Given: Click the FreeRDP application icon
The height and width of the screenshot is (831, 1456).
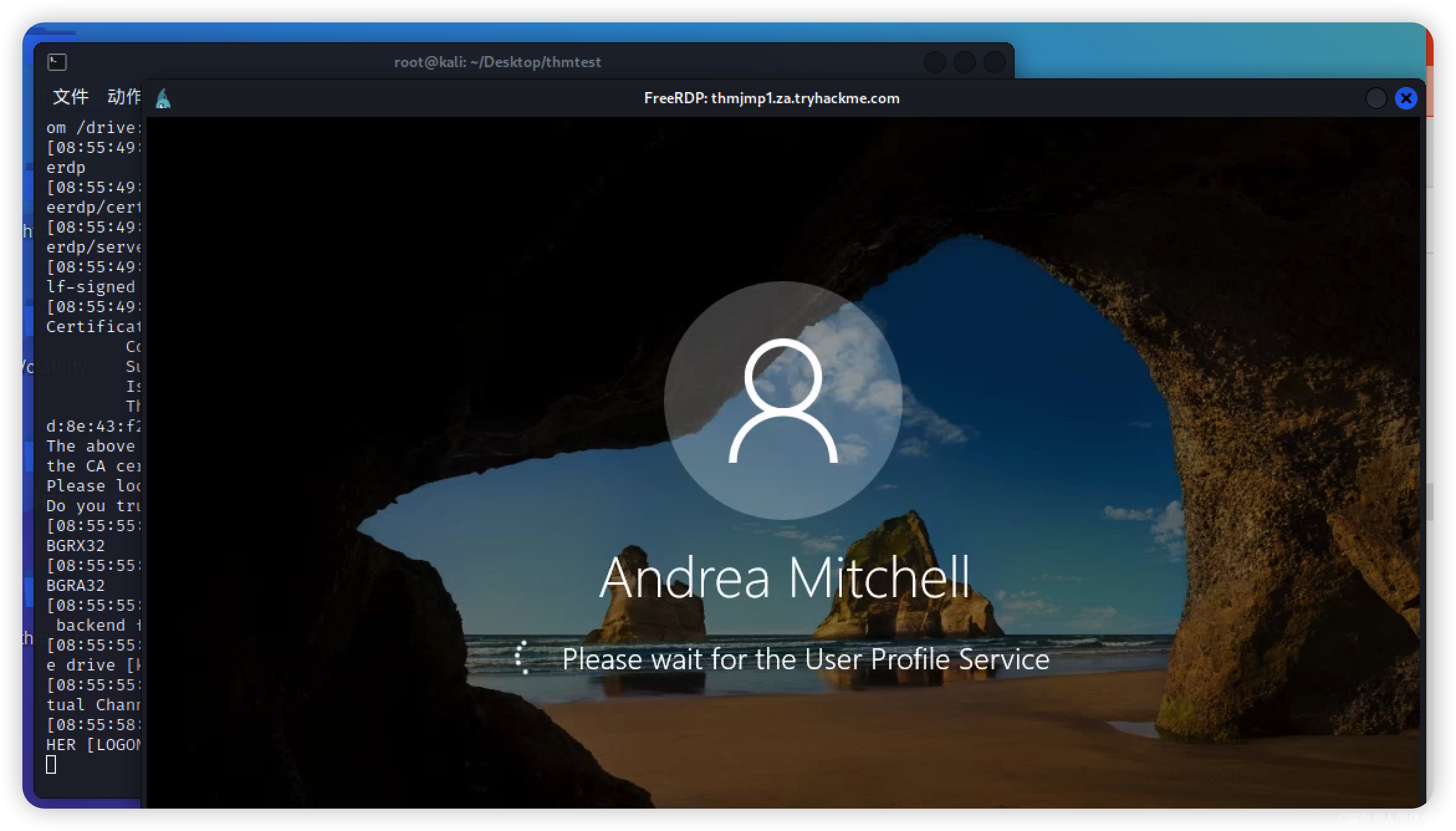Looking at the screenshot, I should (163, 98).
